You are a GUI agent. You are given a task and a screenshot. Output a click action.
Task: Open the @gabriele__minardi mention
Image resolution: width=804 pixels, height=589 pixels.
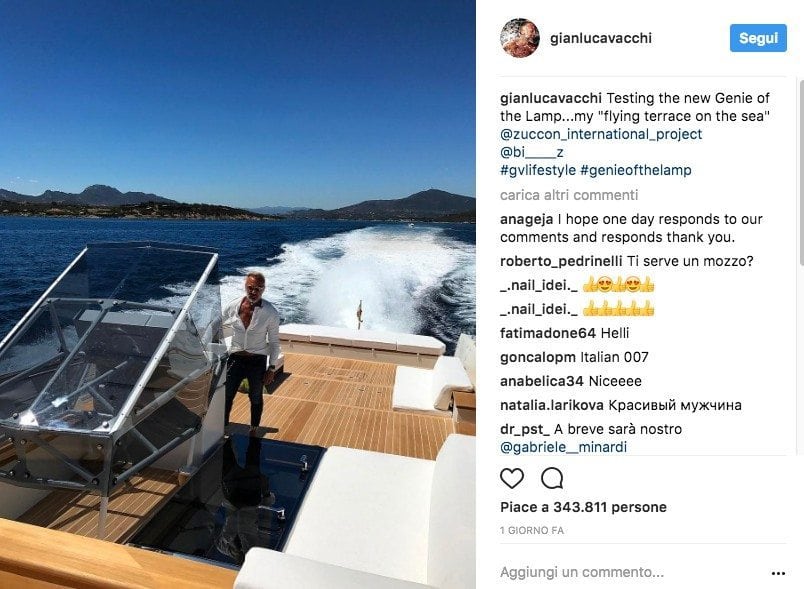564,448
